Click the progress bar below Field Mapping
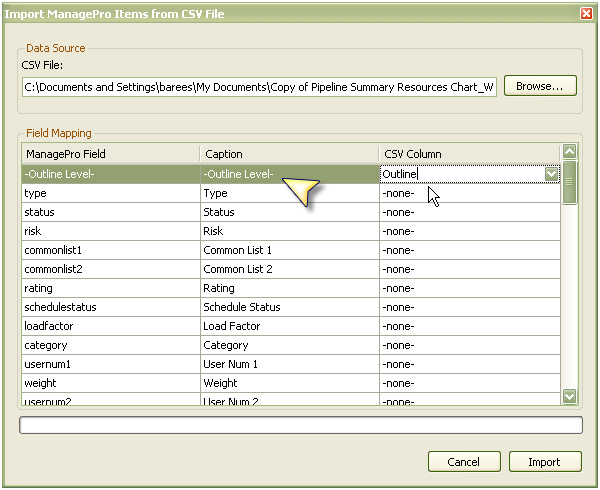600x490 pixels. click(301, 425)
